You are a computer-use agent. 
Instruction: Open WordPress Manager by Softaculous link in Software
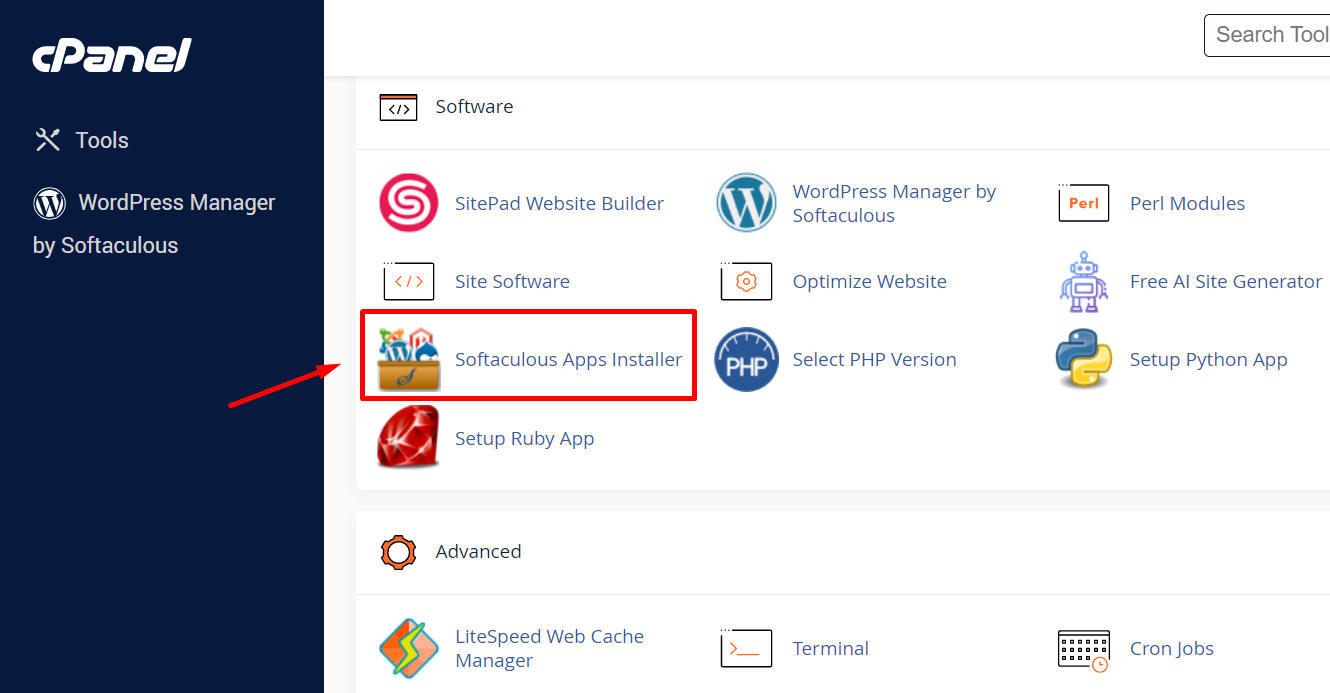point(894,204)
